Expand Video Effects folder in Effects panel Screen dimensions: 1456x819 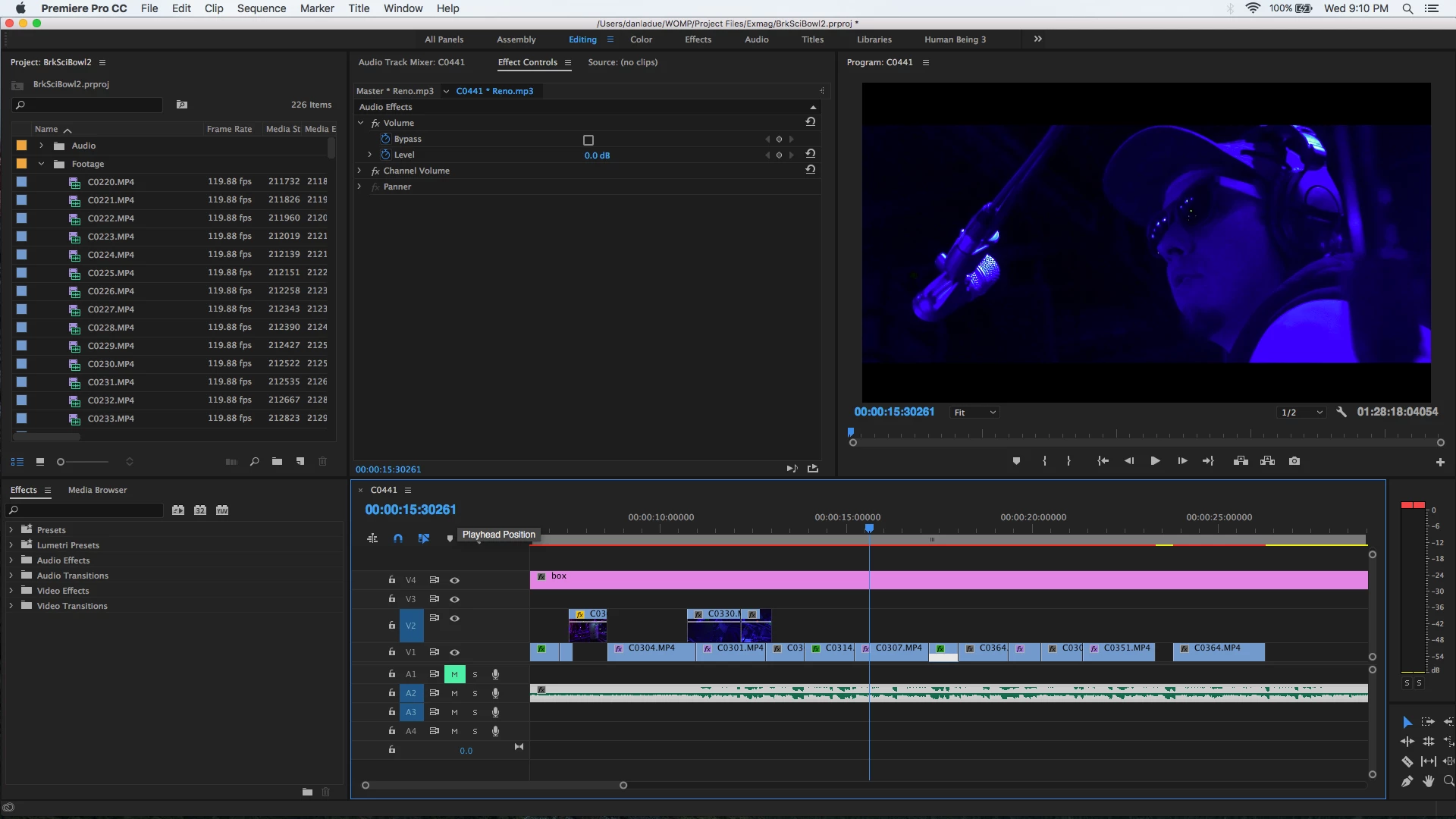11,591
